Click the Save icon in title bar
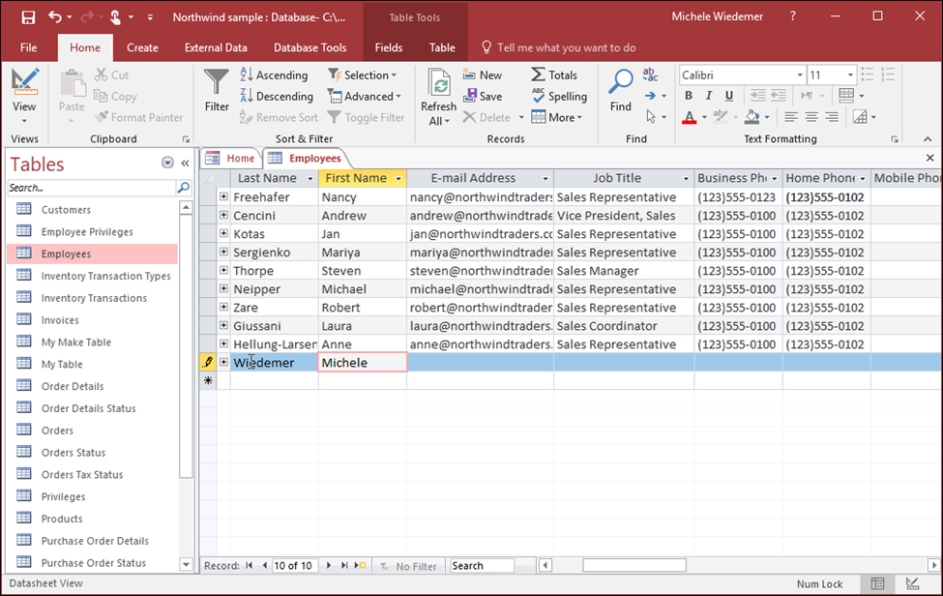The height and width of the screenshot is (596, 943). [x=28, y=17]
